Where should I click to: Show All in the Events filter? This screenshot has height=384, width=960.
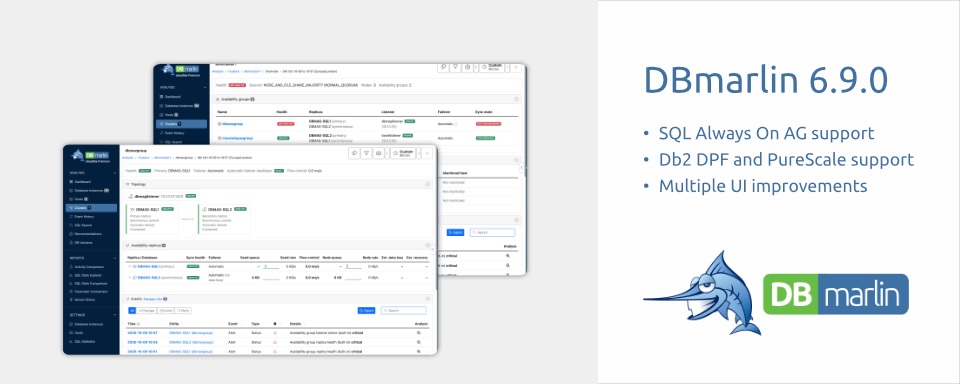tap(132, 311)
